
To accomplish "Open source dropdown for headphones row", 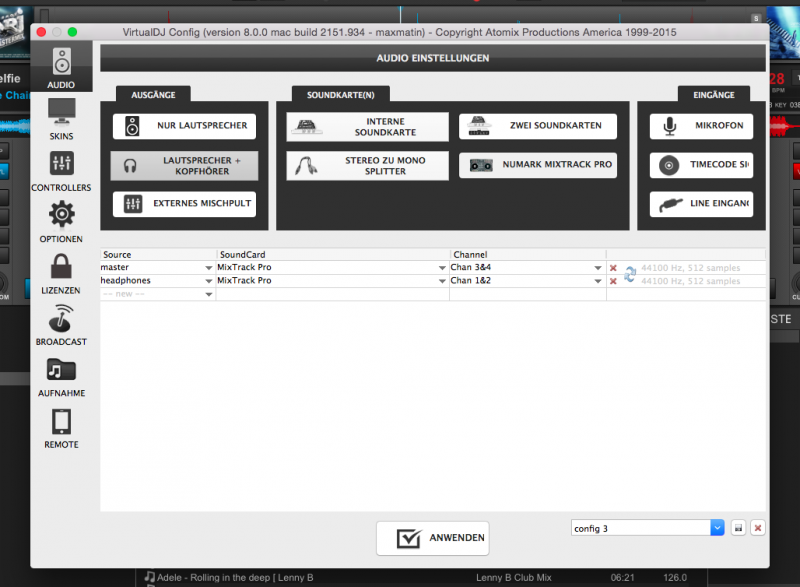I will click(x=208, y=281).
